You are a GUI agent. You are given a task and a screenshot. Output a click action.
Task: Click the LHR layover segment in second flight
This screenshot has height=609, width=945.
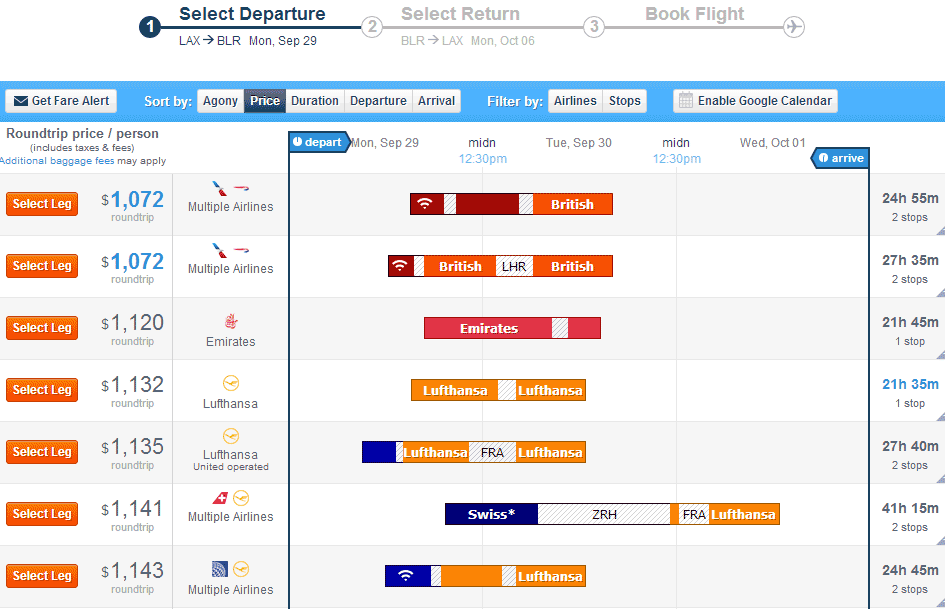514,267
